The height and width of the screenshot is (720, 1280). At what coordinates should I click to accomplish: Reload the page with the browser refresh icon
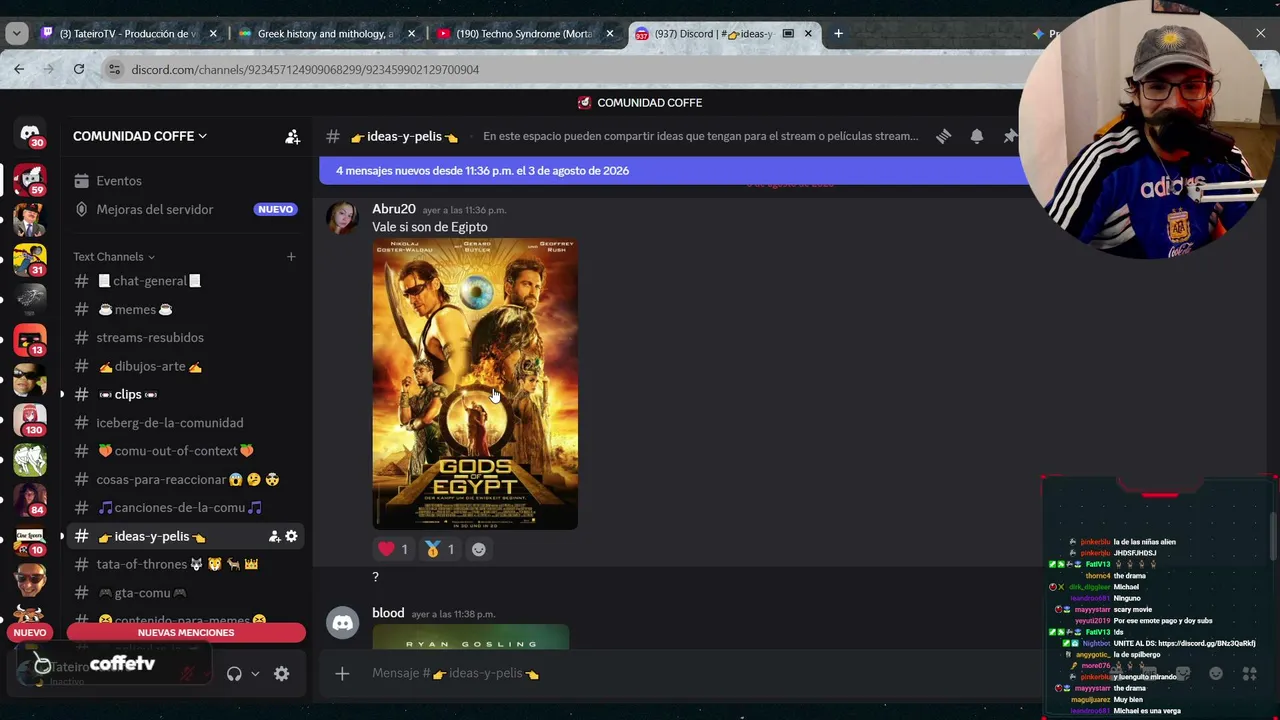click(79, 69)
